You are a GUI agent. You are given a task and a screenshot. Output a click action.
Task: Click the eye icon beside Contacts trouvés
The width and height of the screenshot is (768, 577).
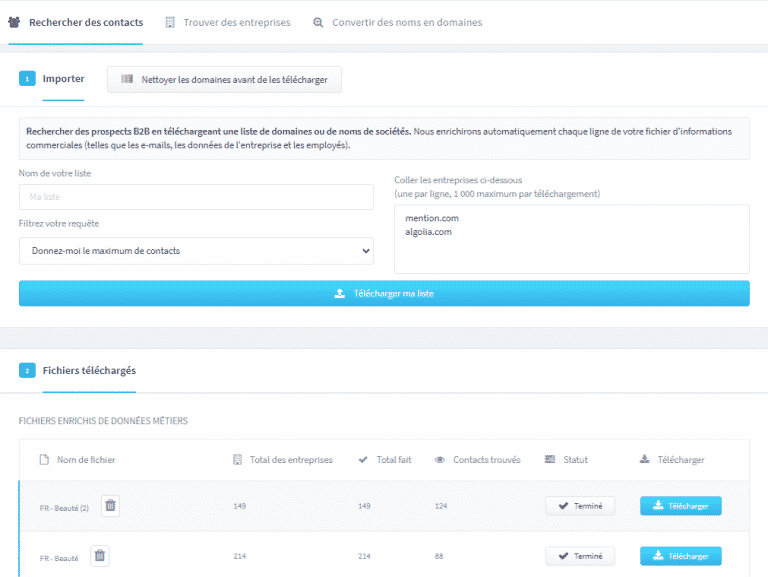coord(440,459)
